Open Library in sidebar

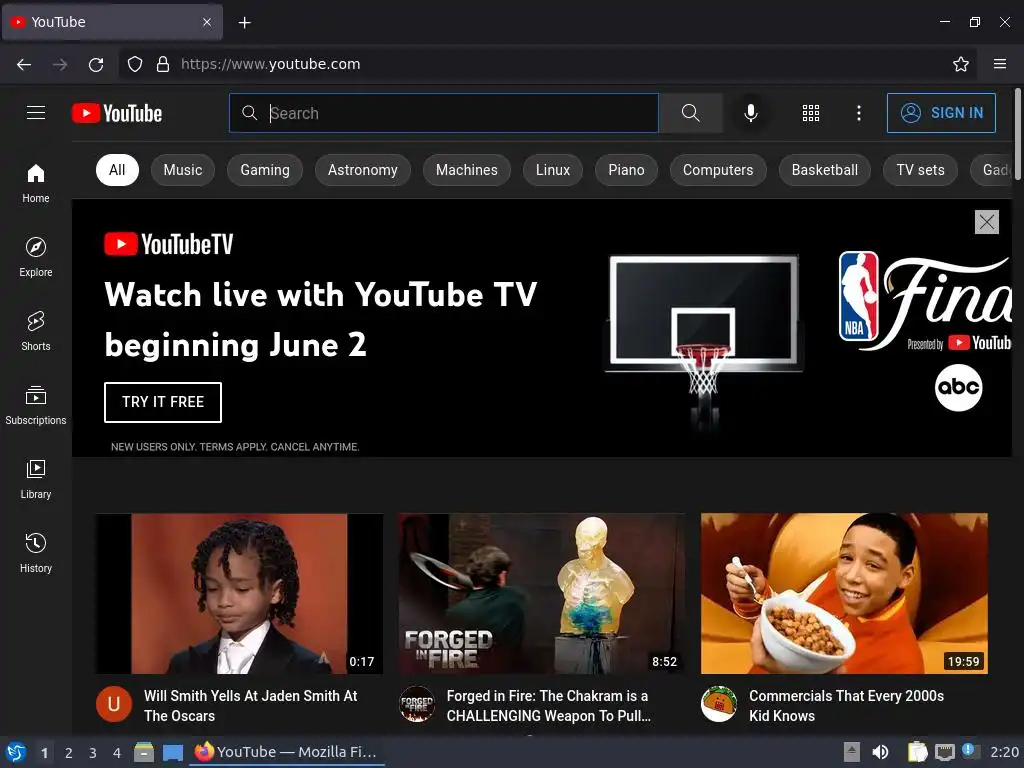click(x=36, y=479)
